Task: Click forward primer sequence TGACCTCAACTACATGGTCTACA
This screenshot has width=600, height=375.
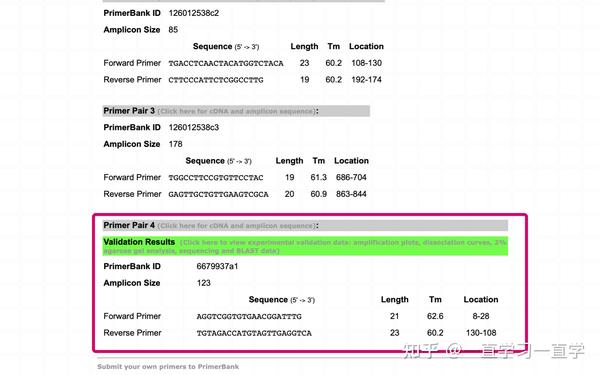Action: coord(226,64)
